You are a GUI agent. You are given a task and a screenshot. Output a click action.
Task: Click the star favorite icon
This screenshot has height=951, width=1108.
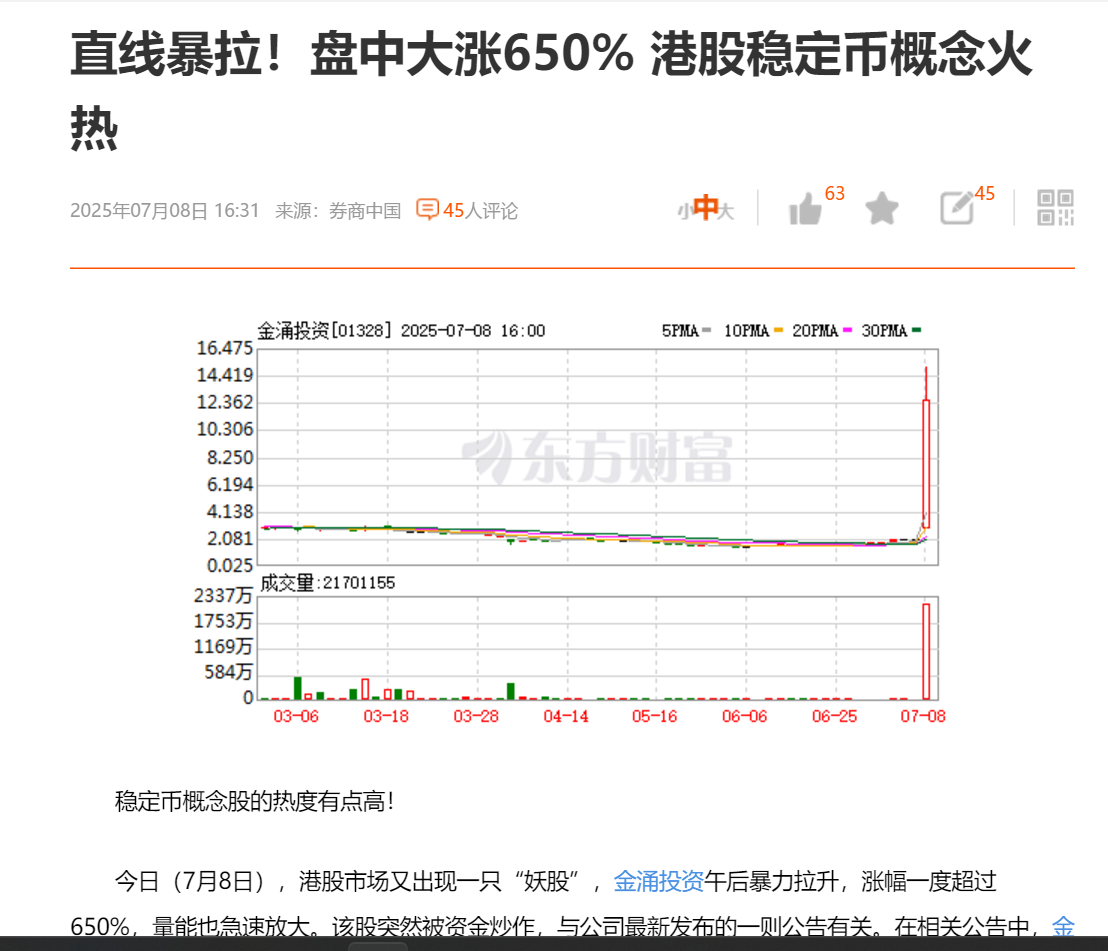tap(882, 208)
